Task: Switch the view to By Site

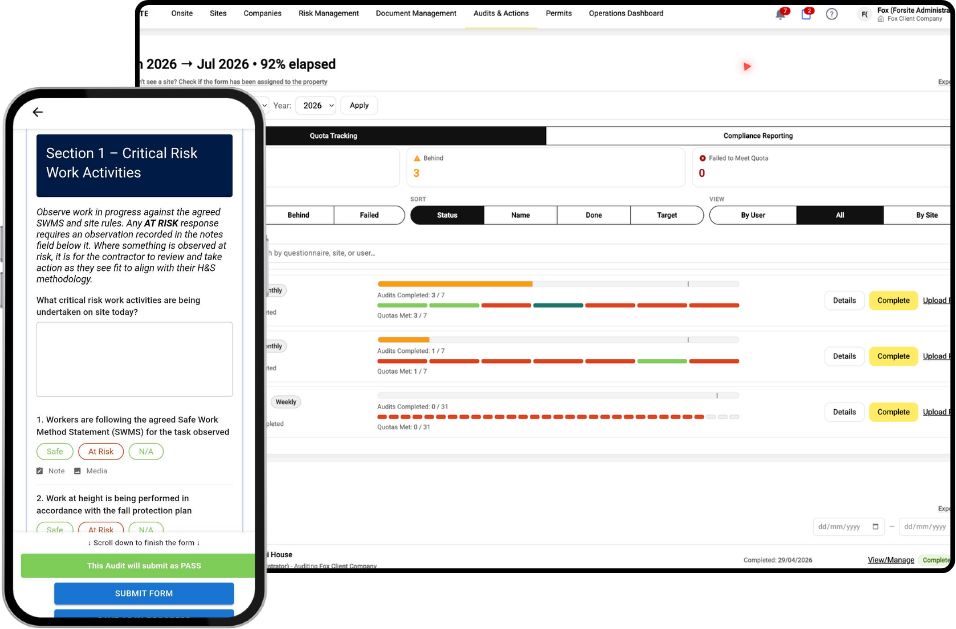Action: [x=919, y=215]
